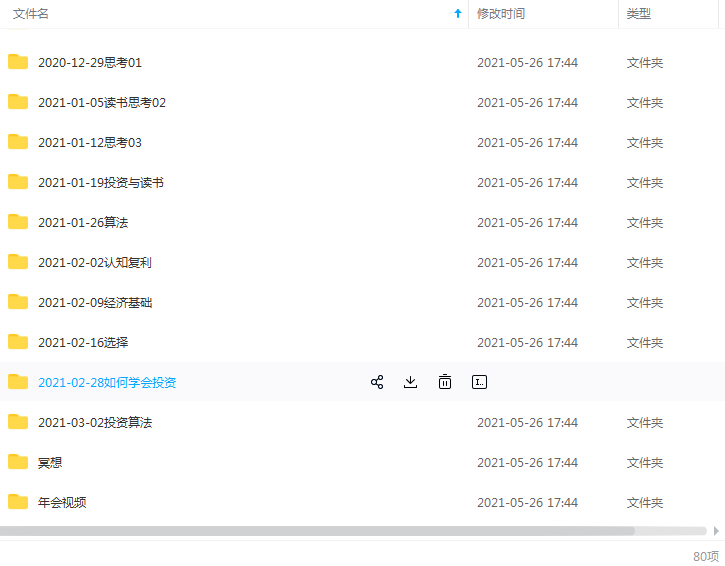The width and height of the screenshot is (725, 566).
Task: Open folder 2021-02-09经济基础
Action: click(95, 302)
